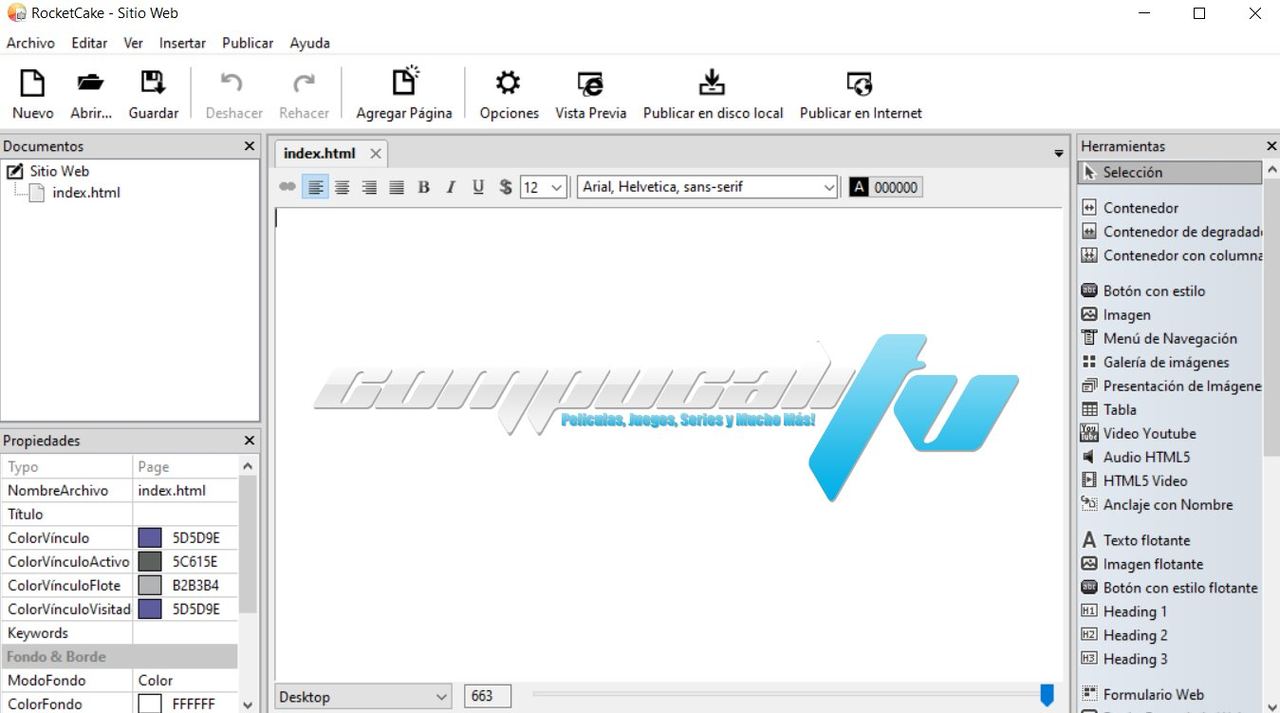
Task: Click the ColorVínculo purple swatch
Action: coord(150,538)
